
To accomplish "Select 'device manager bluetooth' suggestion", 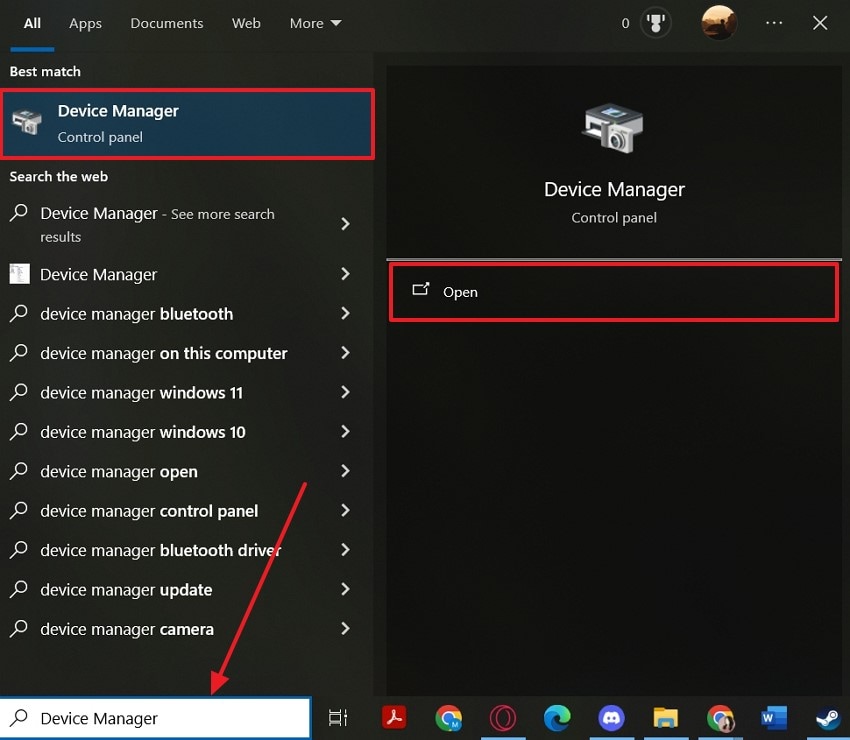I will click(136, 314).
